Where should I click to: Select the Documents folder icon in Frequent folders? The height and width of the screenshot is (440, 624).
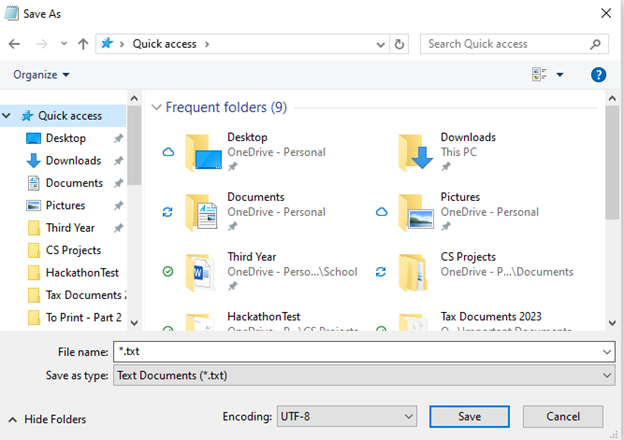[202, 212]
